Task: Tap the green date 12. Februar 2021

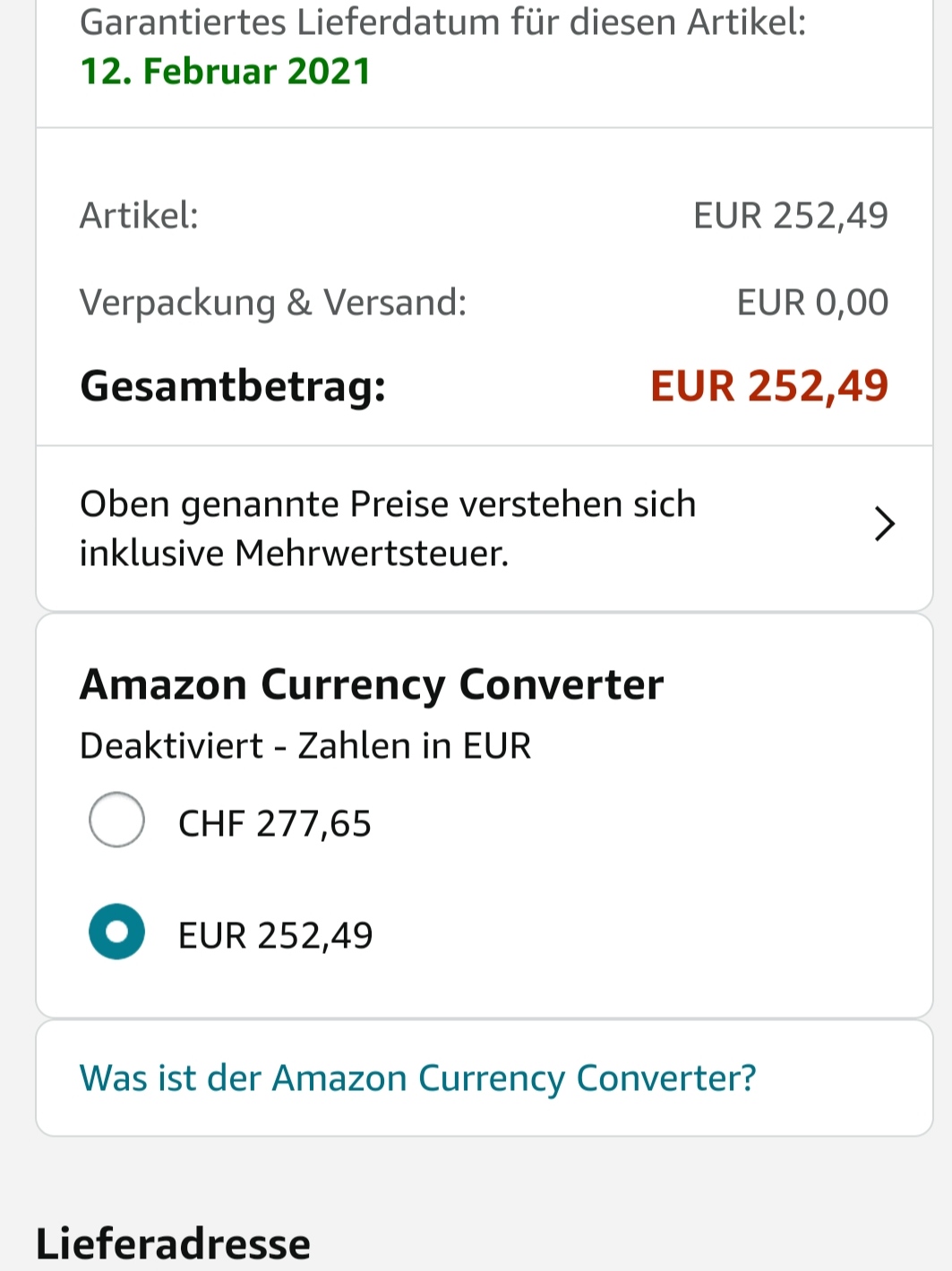Action: click(x=226, y=72)
